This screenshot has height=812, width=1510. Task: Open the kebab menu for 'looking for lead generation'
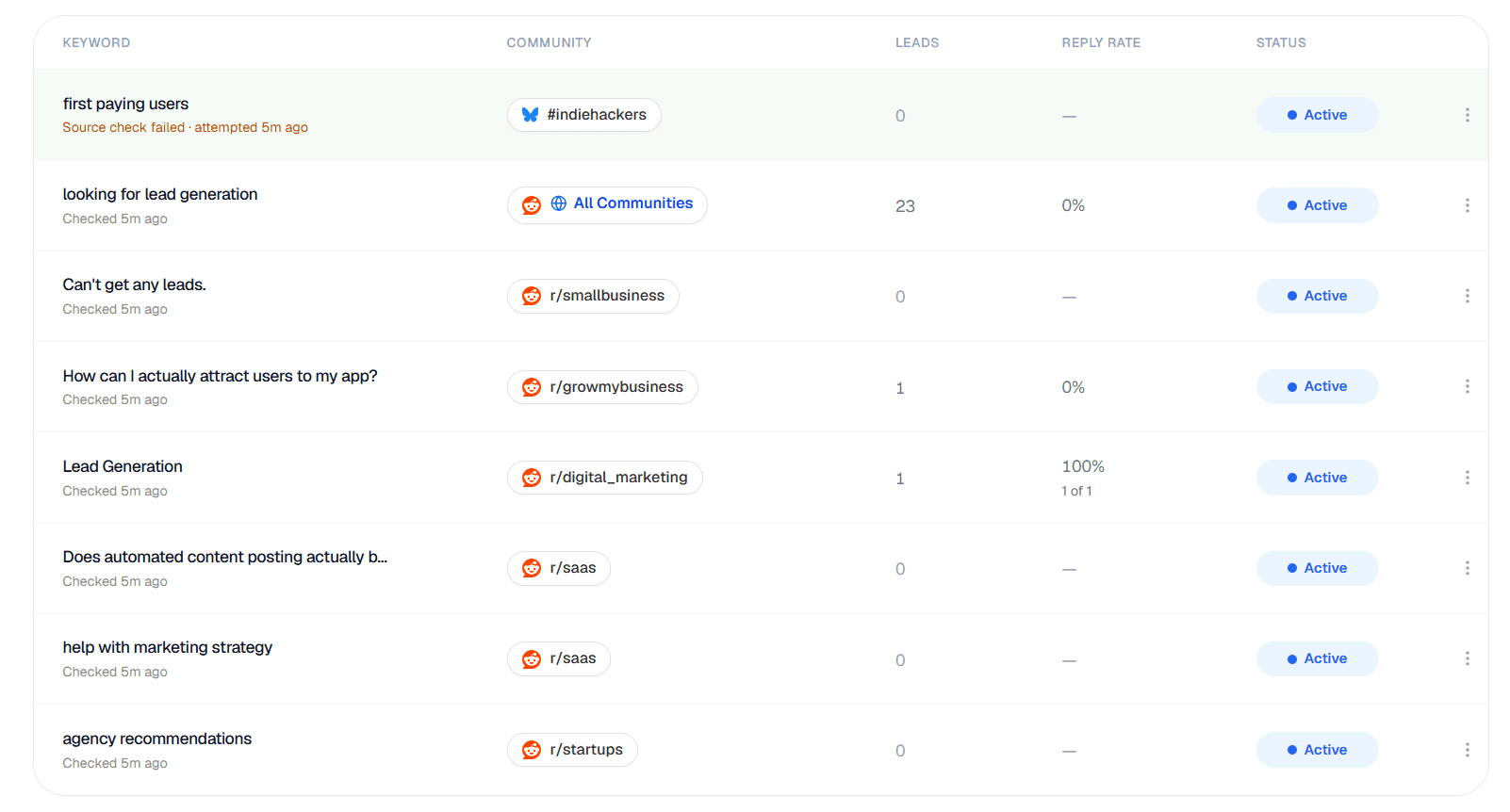coord(1467,205)
